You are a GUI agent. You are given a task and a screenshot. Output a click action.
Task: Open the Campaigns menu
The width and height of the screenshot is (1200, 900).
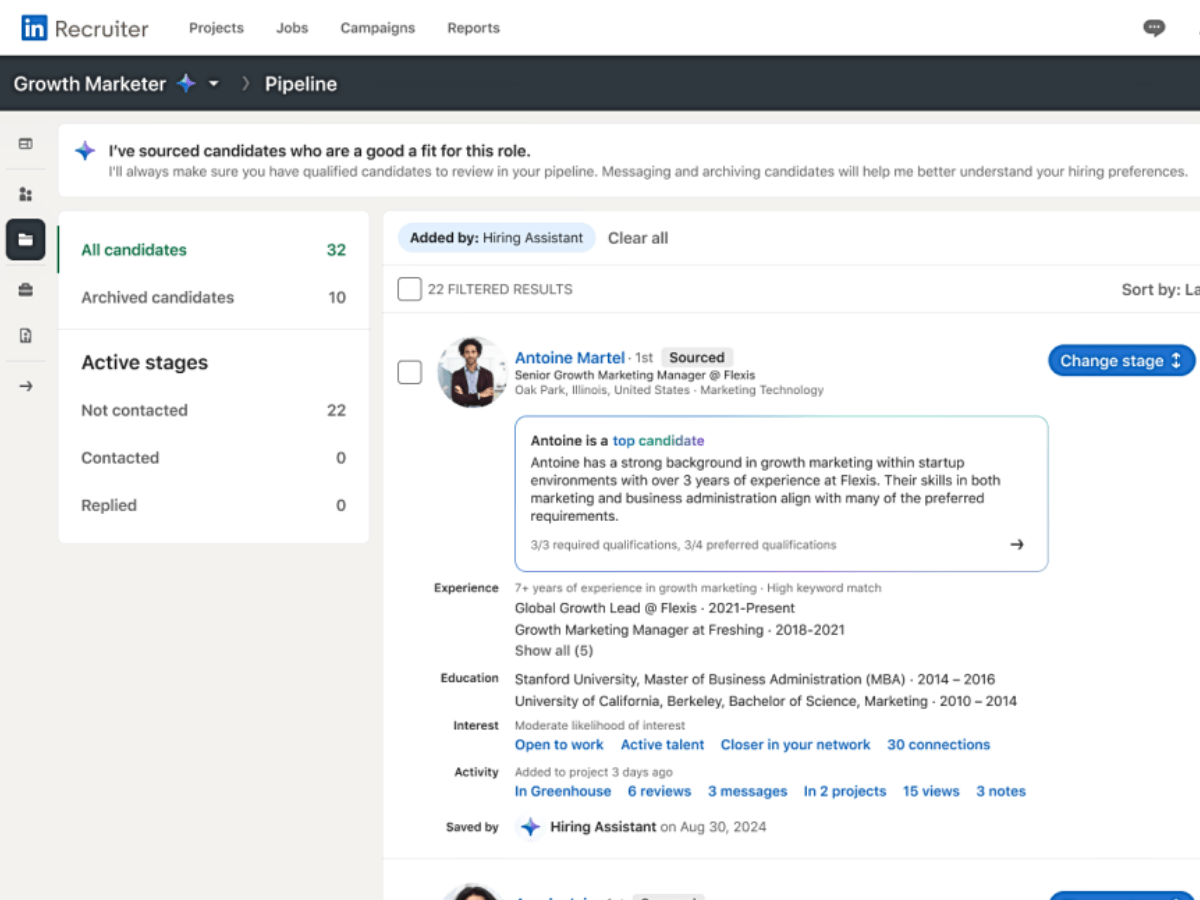pos(378,28)
